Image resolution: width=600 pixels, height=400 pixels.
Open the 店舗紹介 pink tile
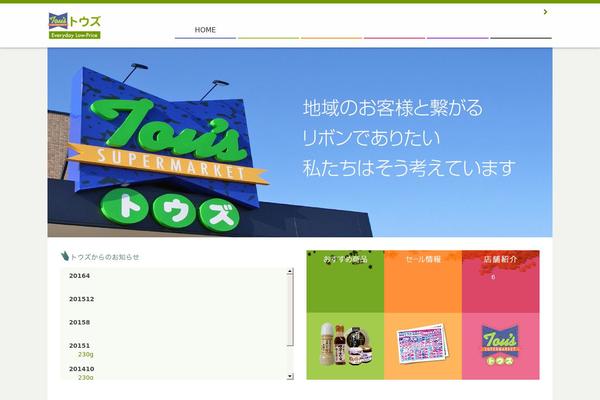501,281
